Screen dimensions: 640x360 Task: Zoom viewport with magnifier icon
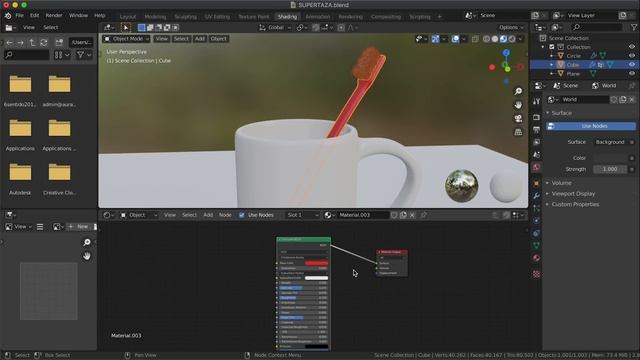518,91
